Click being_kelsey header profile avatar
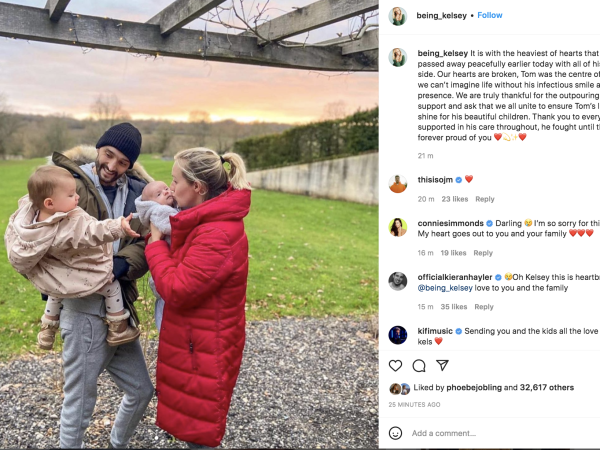This screenshot has width=600, height=450. [x=398, y=16]
